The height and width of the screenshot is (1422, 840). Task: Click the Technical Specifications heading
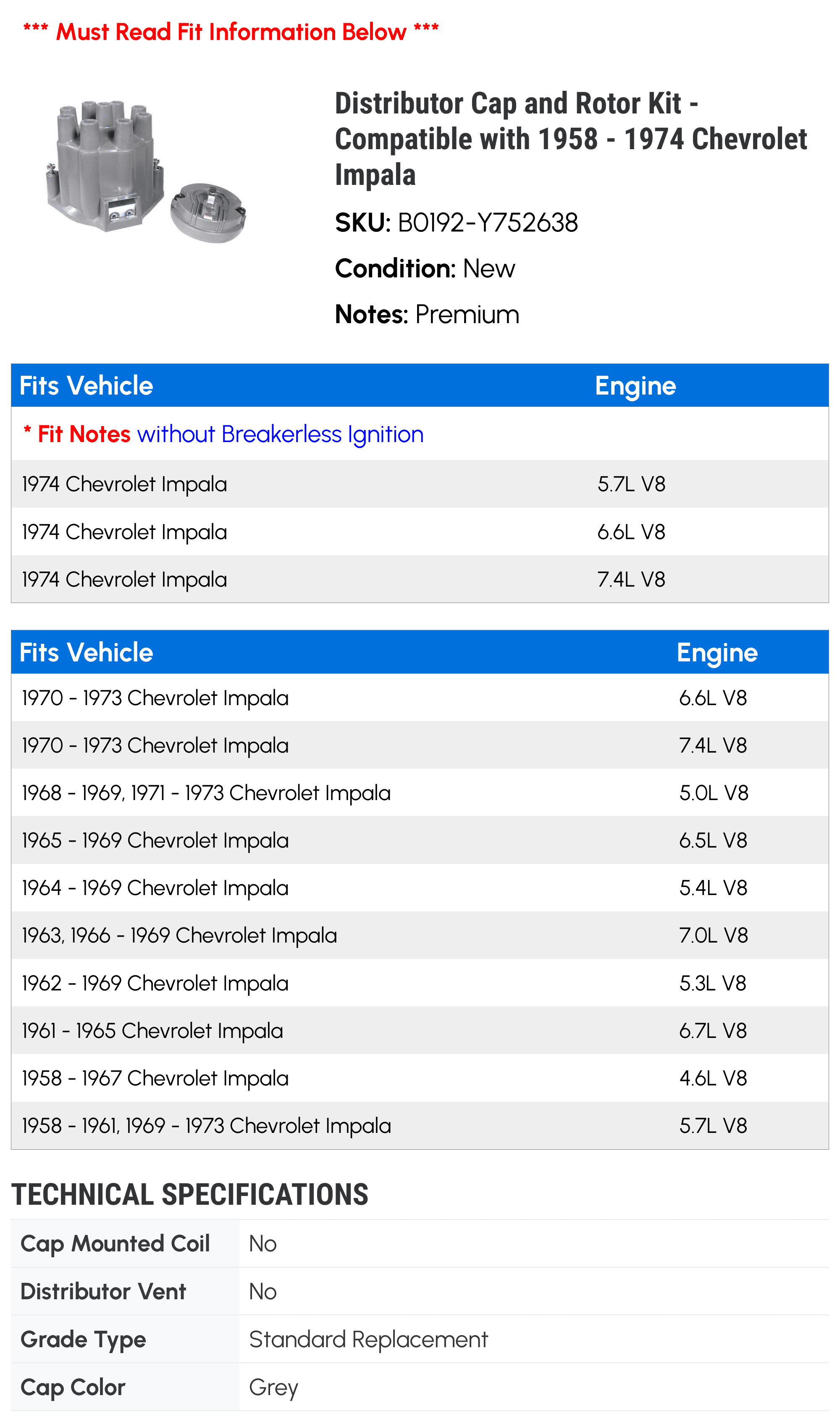(x=189, y=1194)
